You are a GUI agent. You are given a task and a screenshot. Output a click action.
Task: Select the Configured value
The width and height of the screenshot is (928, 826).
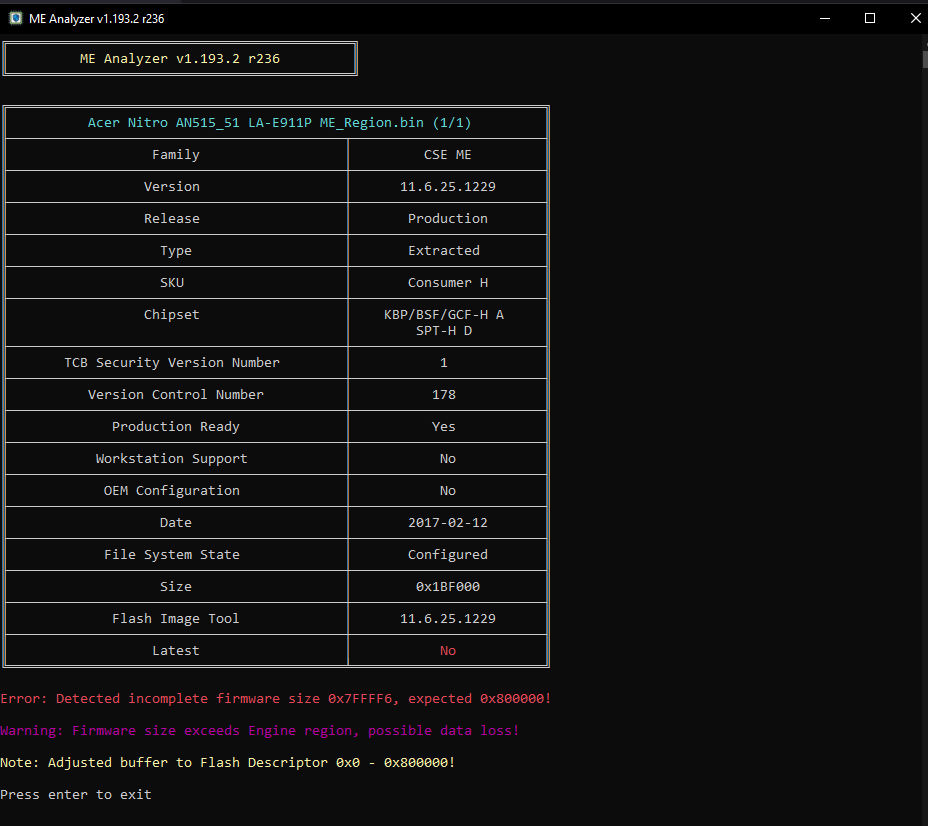pos(447,554)
